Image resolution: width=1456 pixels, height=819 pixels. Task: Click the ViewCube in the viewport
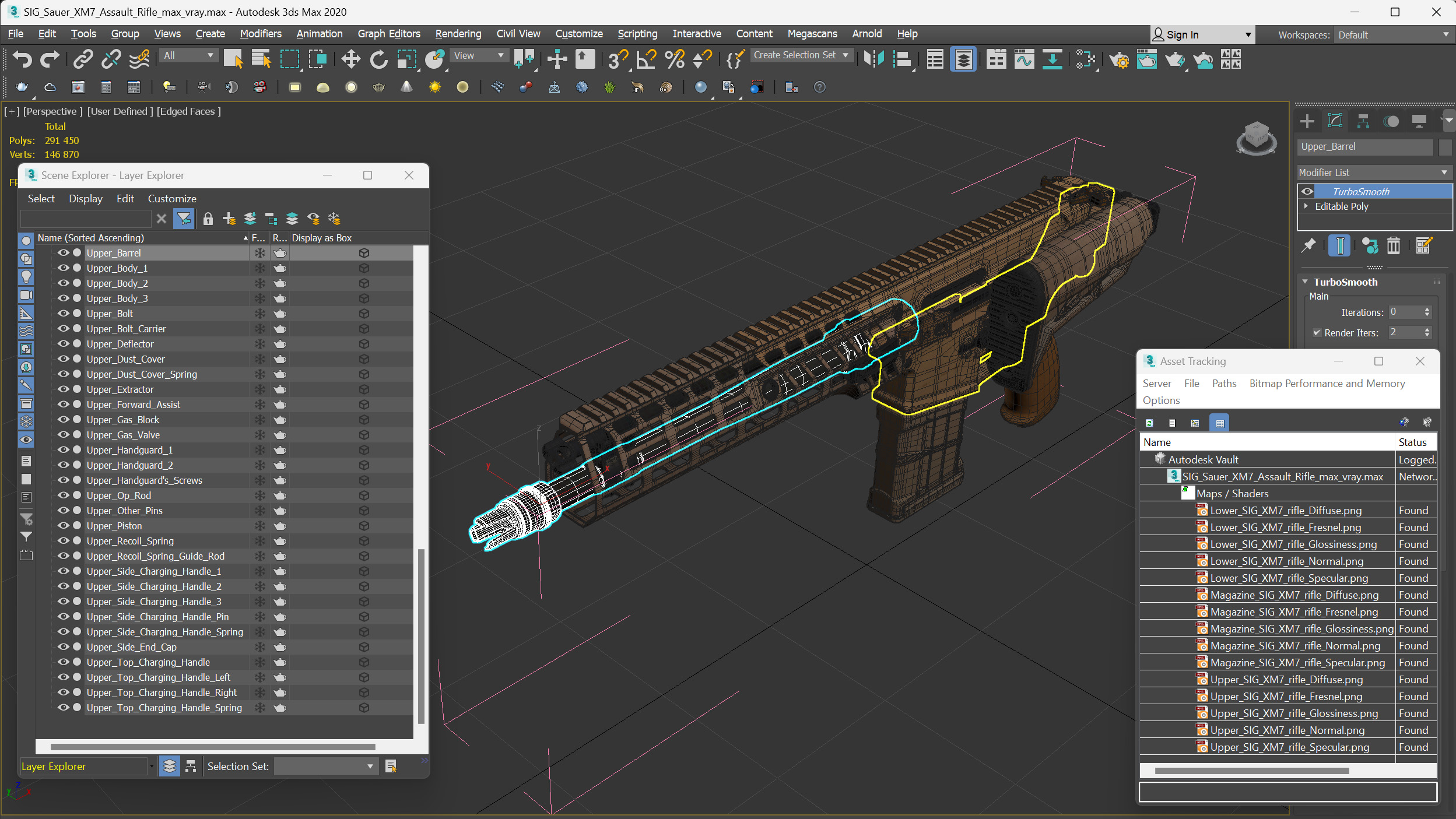pyautogui.click(x=1256, y=138)
